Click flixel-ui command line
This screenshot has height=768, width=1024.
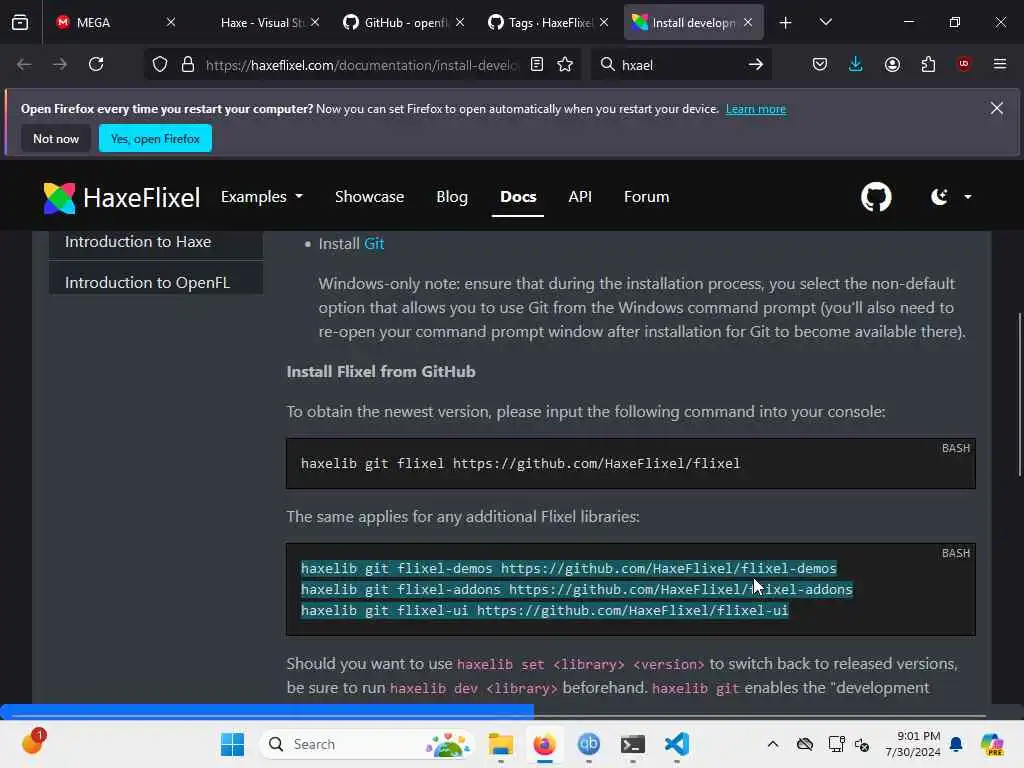coord(545,610)
